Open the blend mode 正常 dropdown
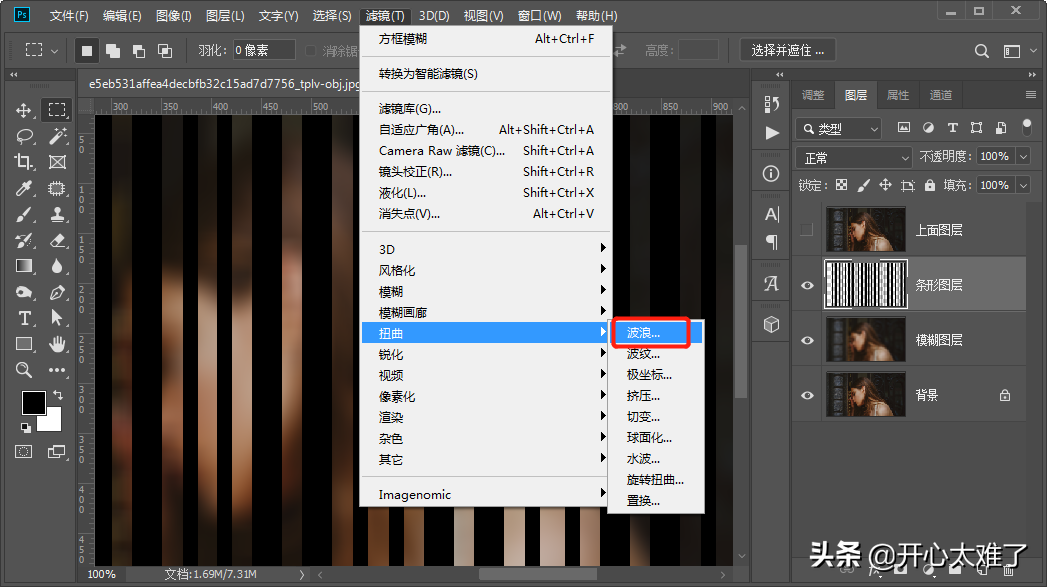 pos(853,158)
